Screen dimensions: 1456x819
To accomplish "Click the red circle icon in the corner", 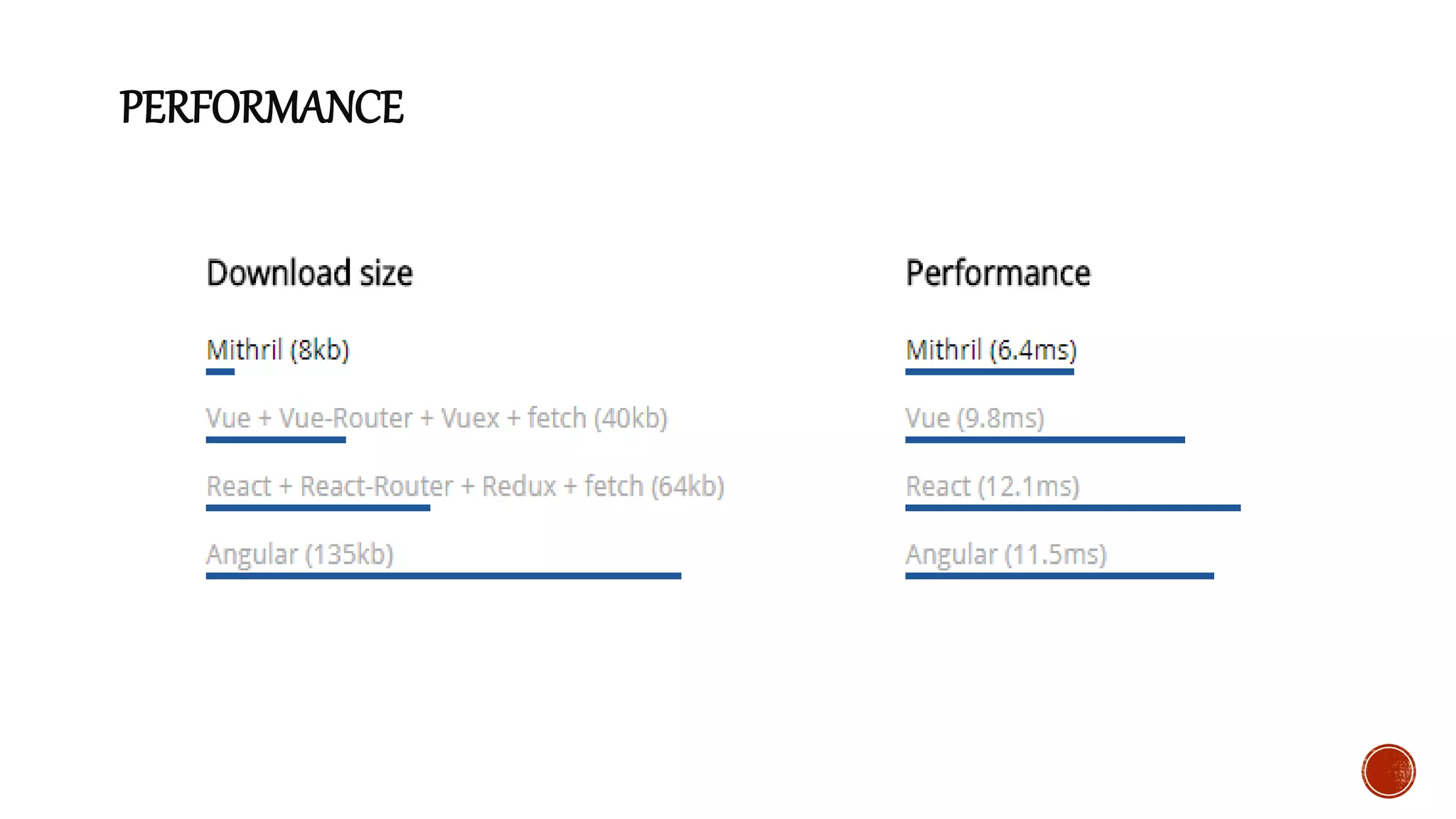I will (1388, 771).
